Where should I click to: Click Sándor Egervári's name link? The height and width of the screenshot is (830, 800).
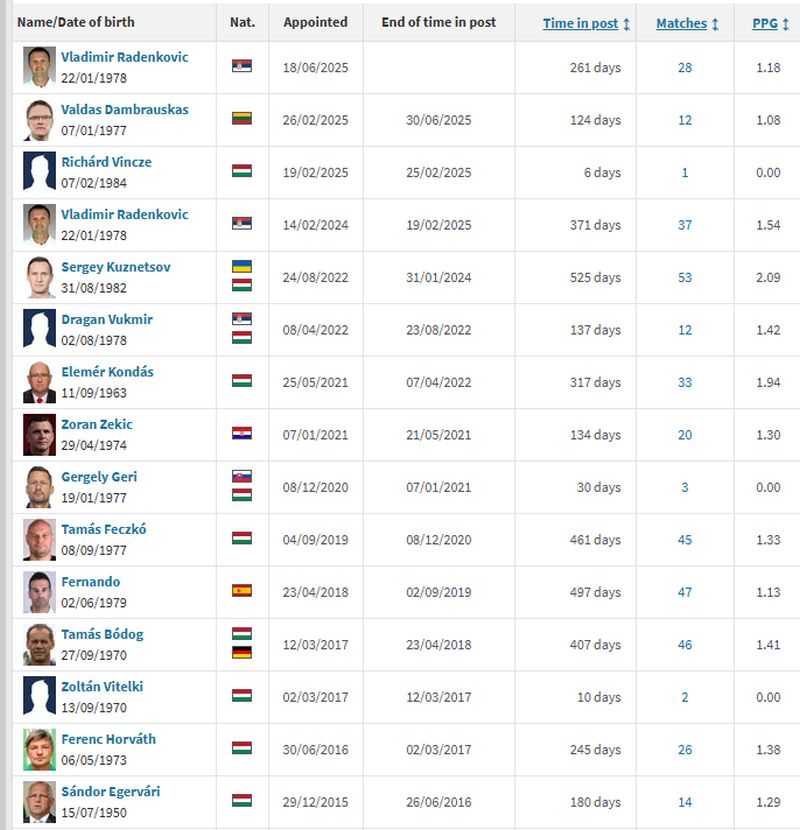tap(110, 792)
